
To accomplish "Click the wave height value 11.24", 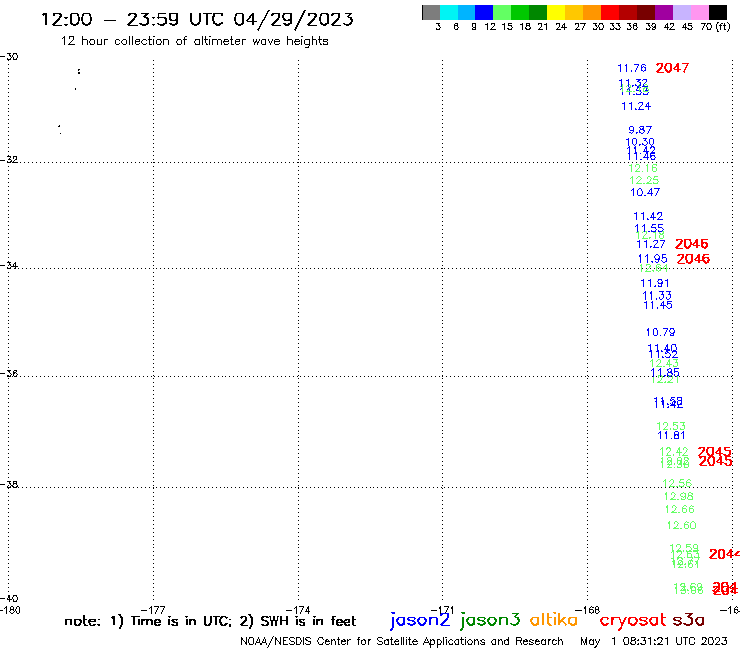I will click(x=636, y=106).
